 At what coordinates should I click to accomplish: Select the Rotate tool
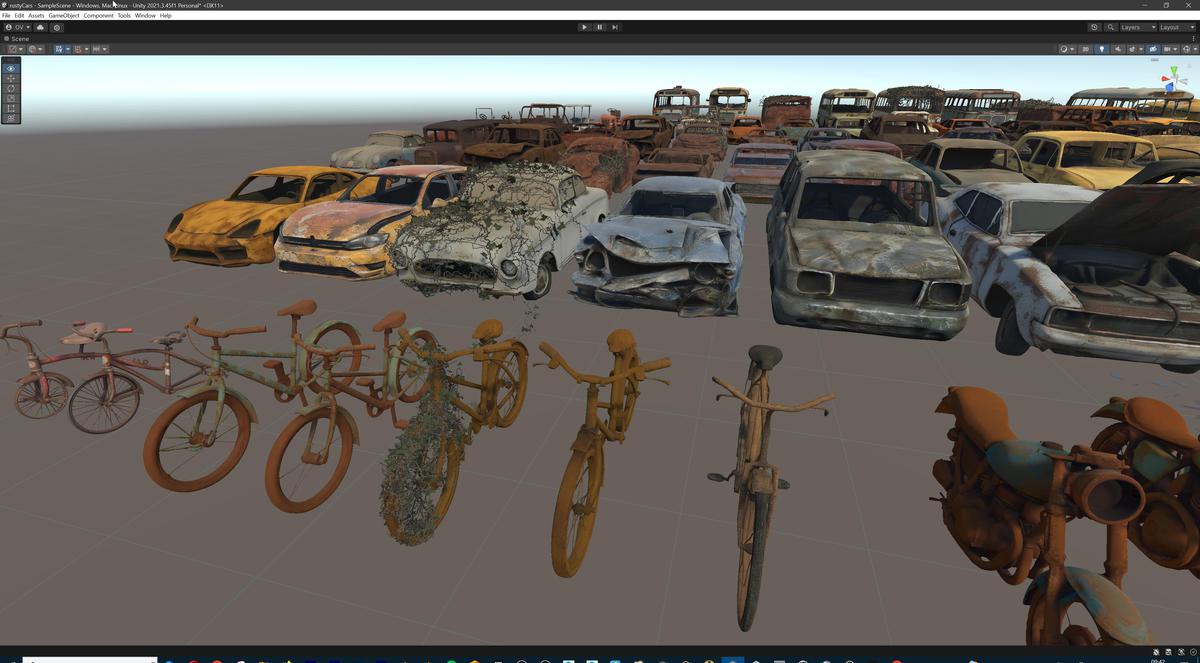9,88
